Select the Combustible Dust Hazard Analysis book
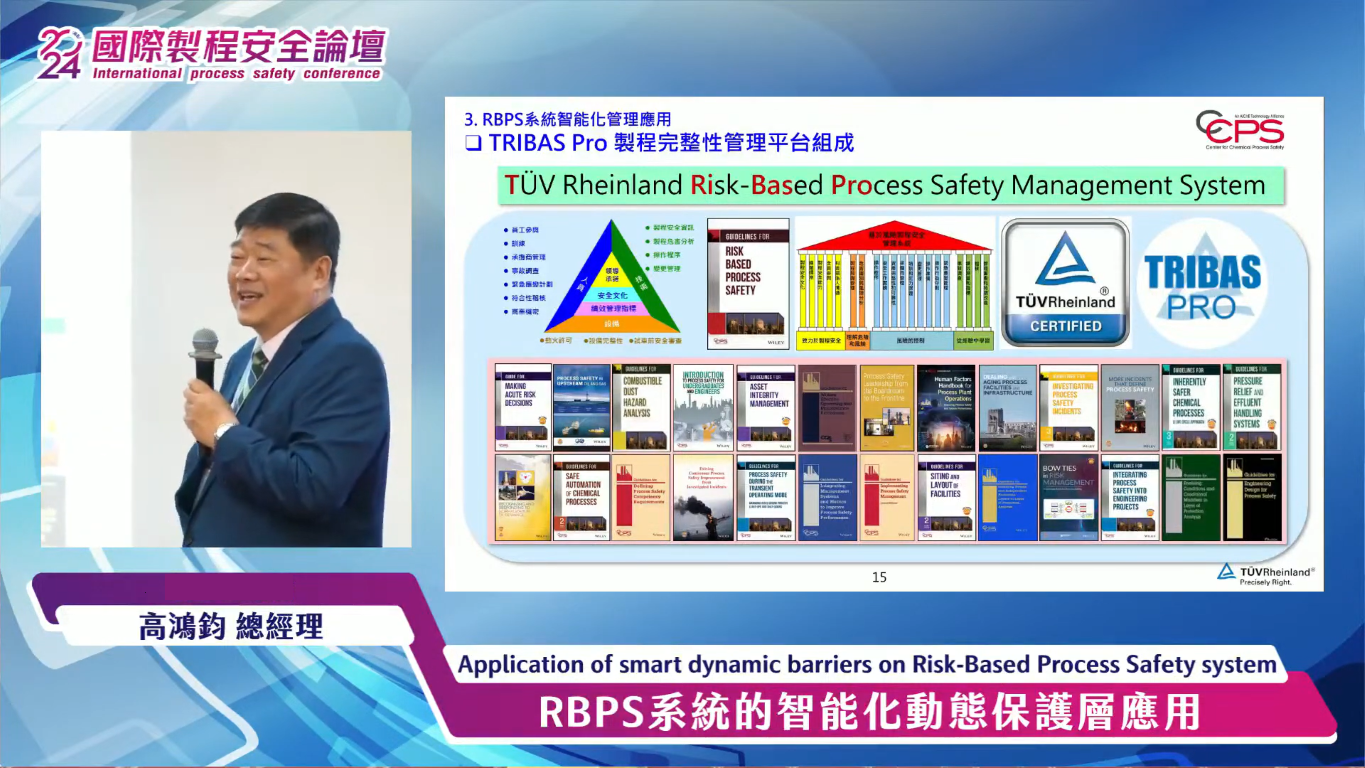The height and width of the screenshot is (768, 1365). 642,408
